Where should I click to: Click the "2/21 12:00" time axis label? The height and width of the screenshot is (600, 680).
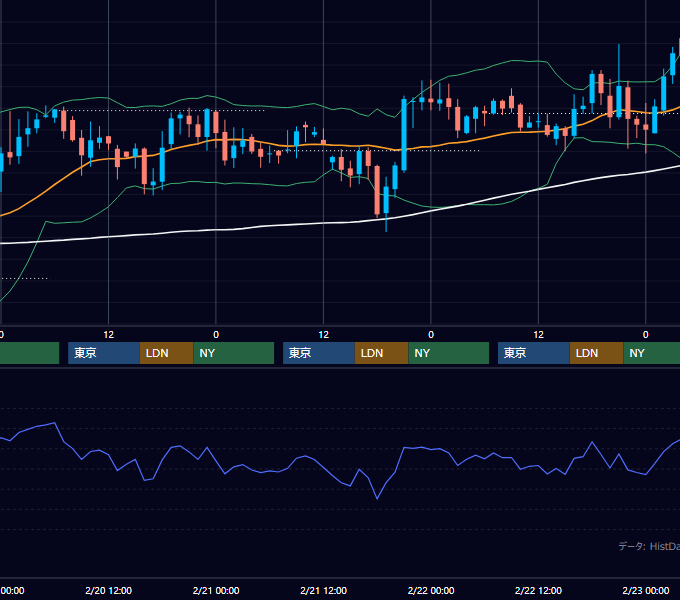tap(324, 590)
